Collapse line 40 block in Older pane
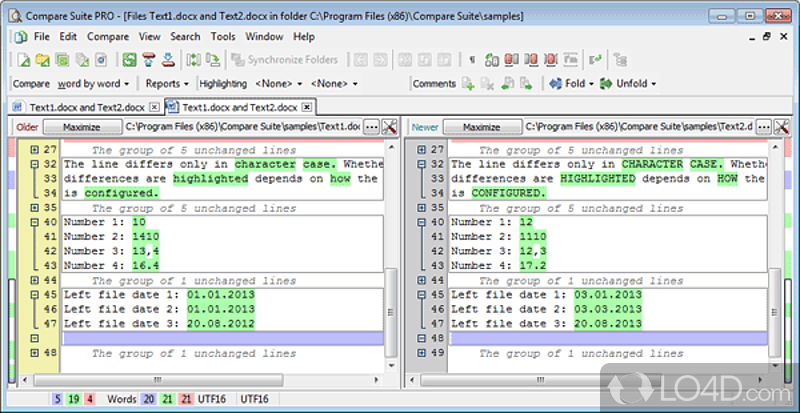 [x=35, y=222]
